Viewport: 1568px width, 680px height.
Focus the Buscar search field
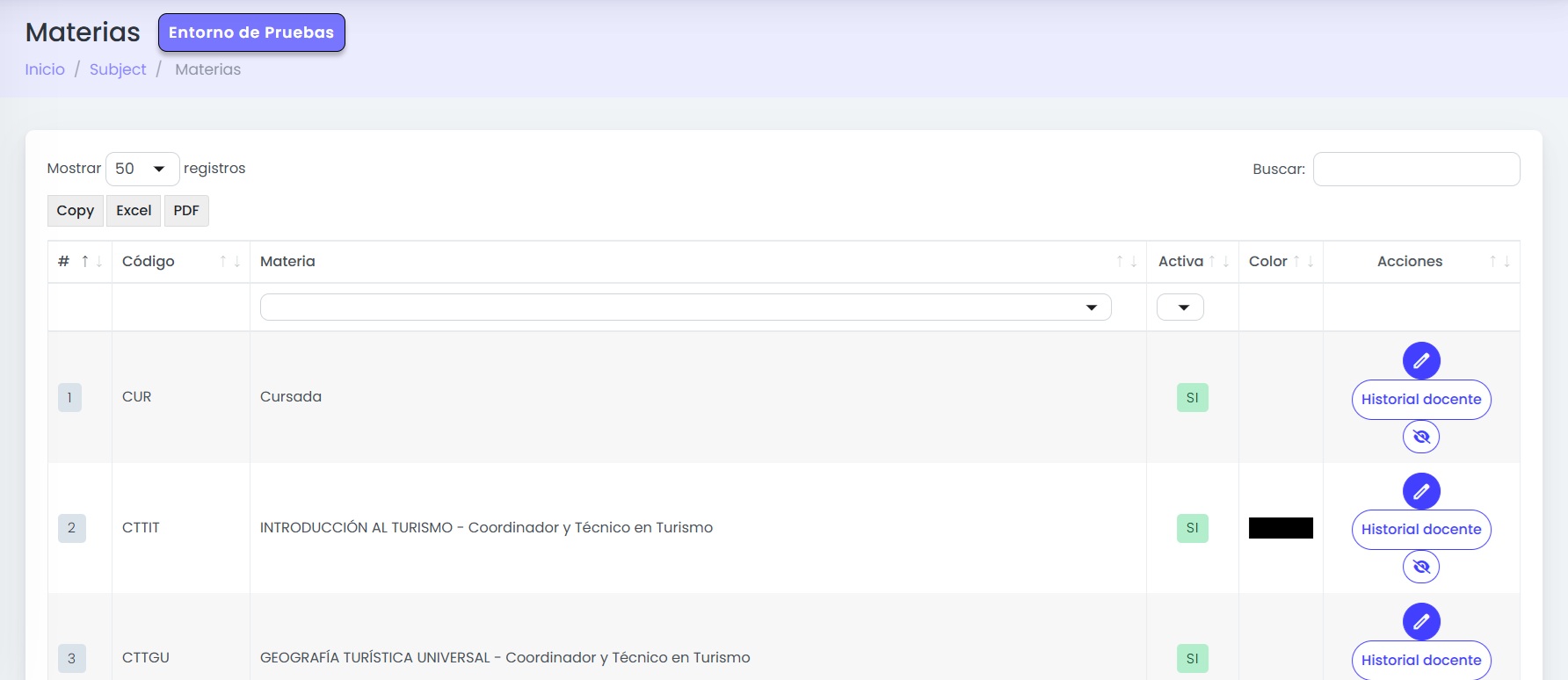point(1416,170)
